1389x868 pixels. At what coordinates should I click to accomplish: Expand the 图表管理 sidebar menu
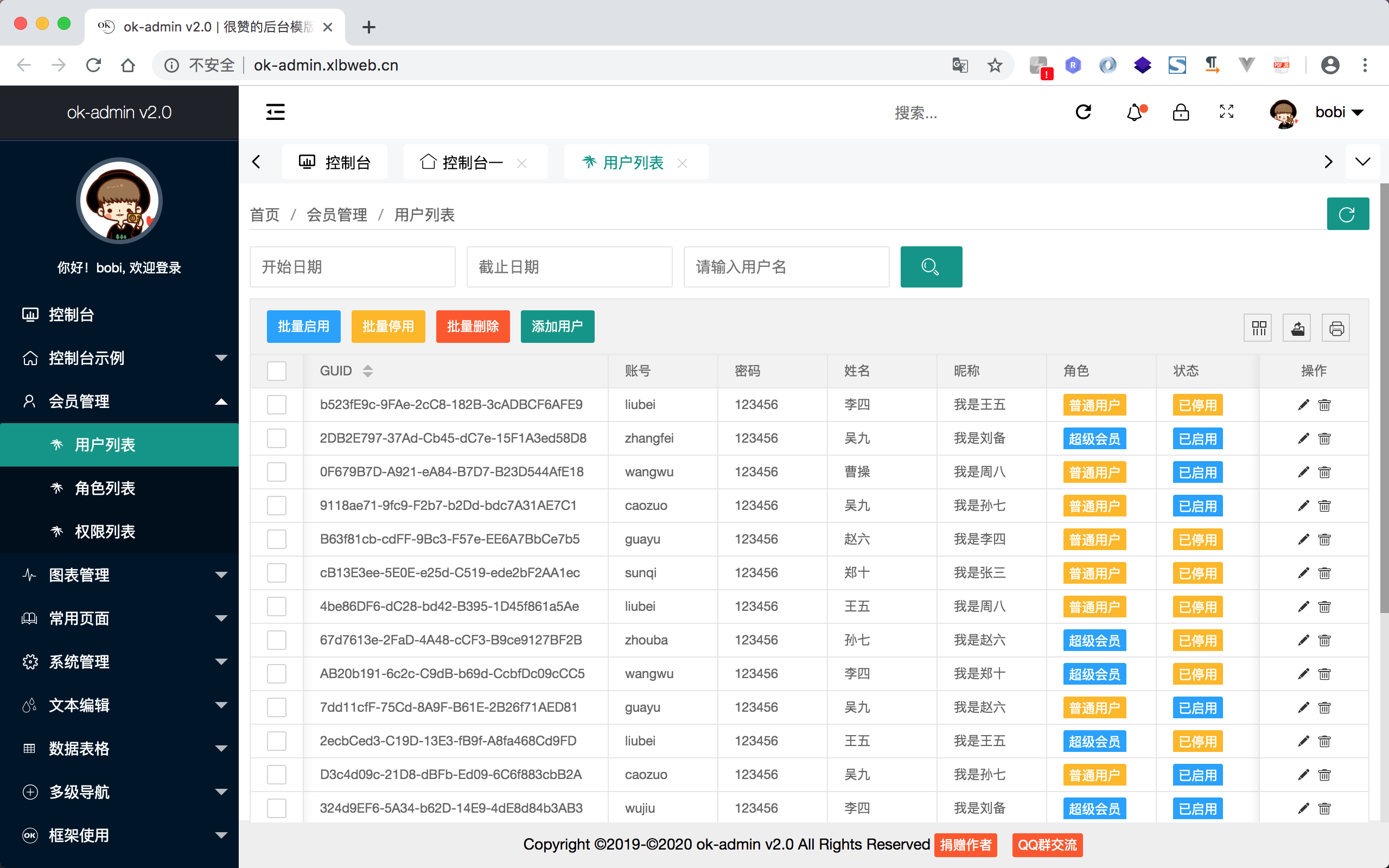[x=119, y=575]
